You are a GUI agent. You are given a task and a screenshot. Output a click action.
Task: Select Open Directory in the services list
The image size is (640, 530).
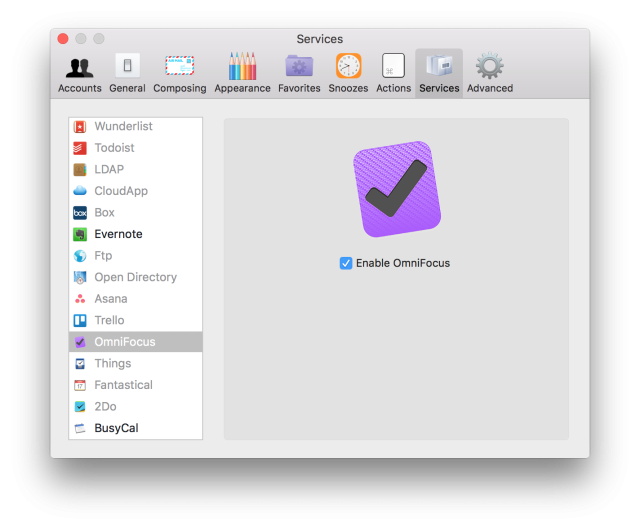click(136, 277)
